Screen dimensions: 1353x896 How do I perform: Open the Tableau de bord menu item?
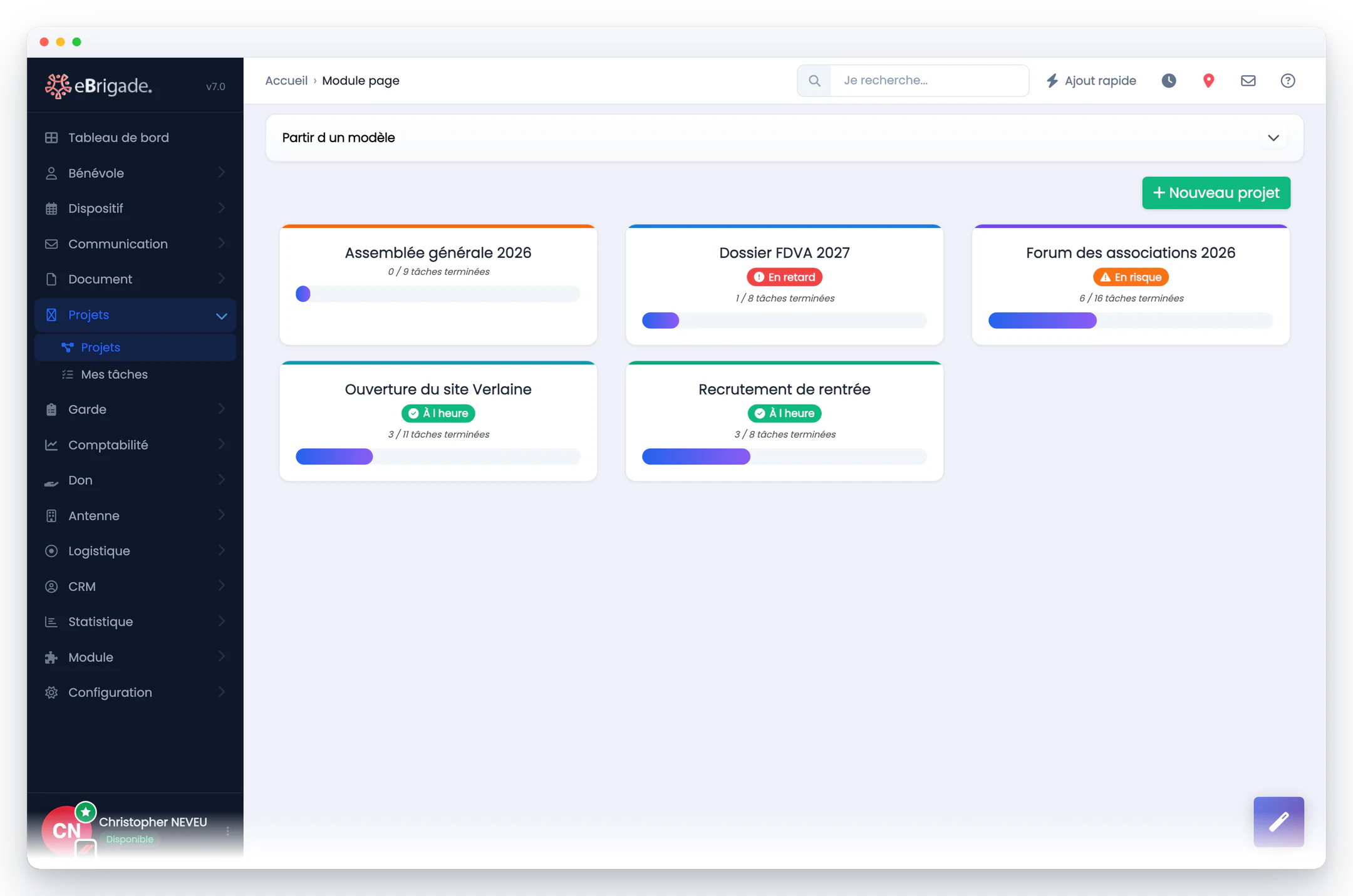click(135, 138)
